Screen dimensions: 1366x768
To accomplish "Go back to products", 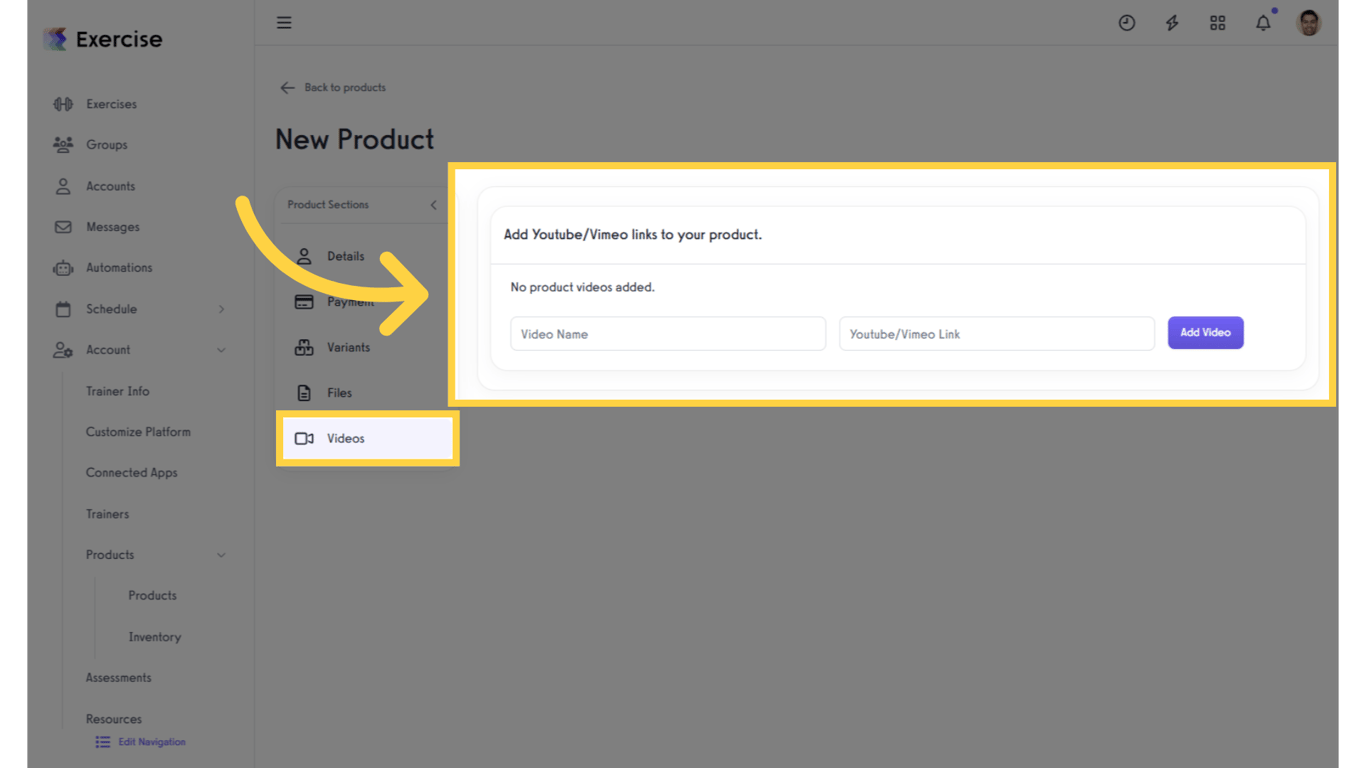I will click(333, 88).
